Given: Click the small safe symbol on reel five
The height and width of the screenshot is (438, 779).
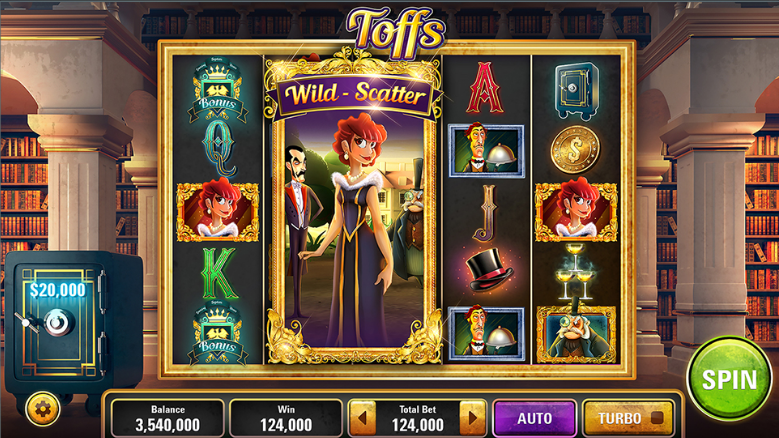Looking at the screenshot, I should [576, 90].
